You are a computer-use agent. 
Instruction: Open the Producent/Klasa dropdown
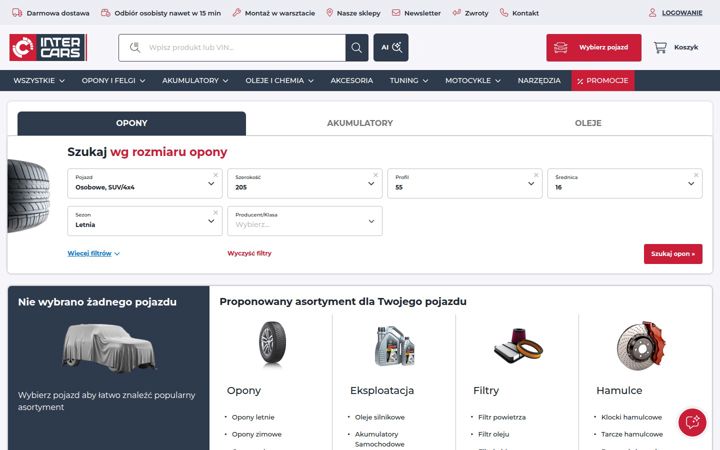(305, 221)
